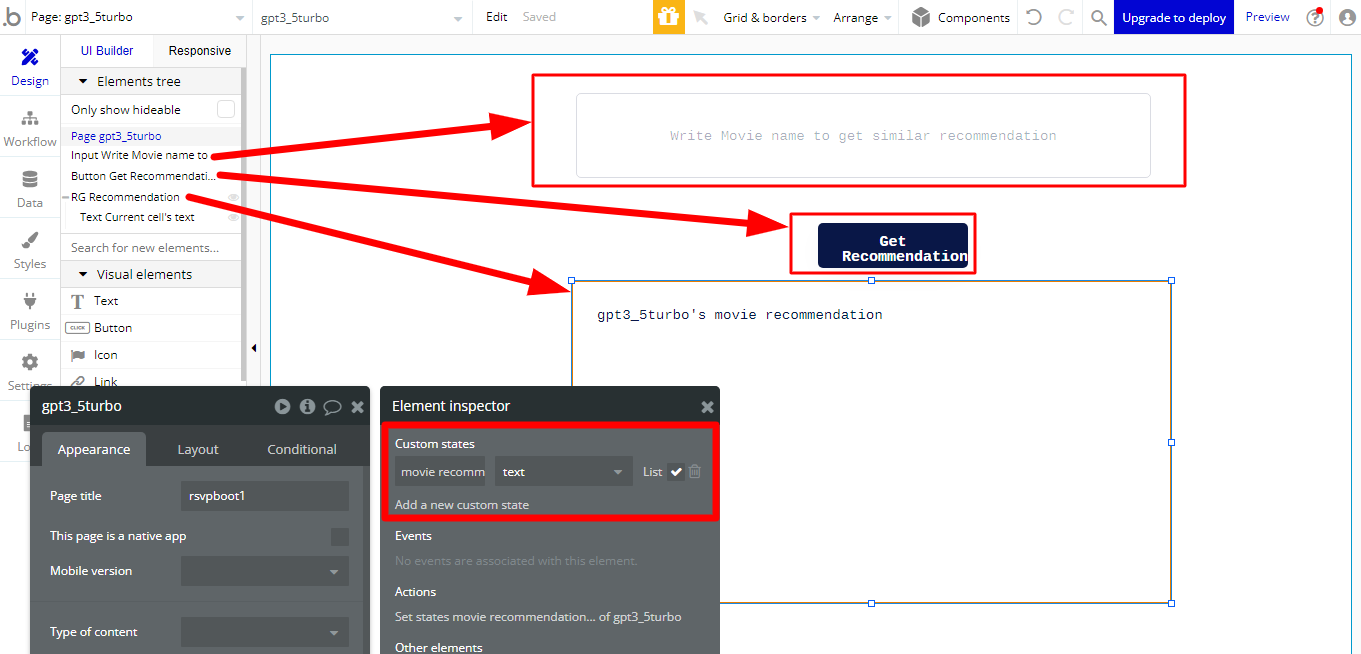Delete custom state with trash icon
This screenshot has height=654, width=1361.
click(695, 471)
